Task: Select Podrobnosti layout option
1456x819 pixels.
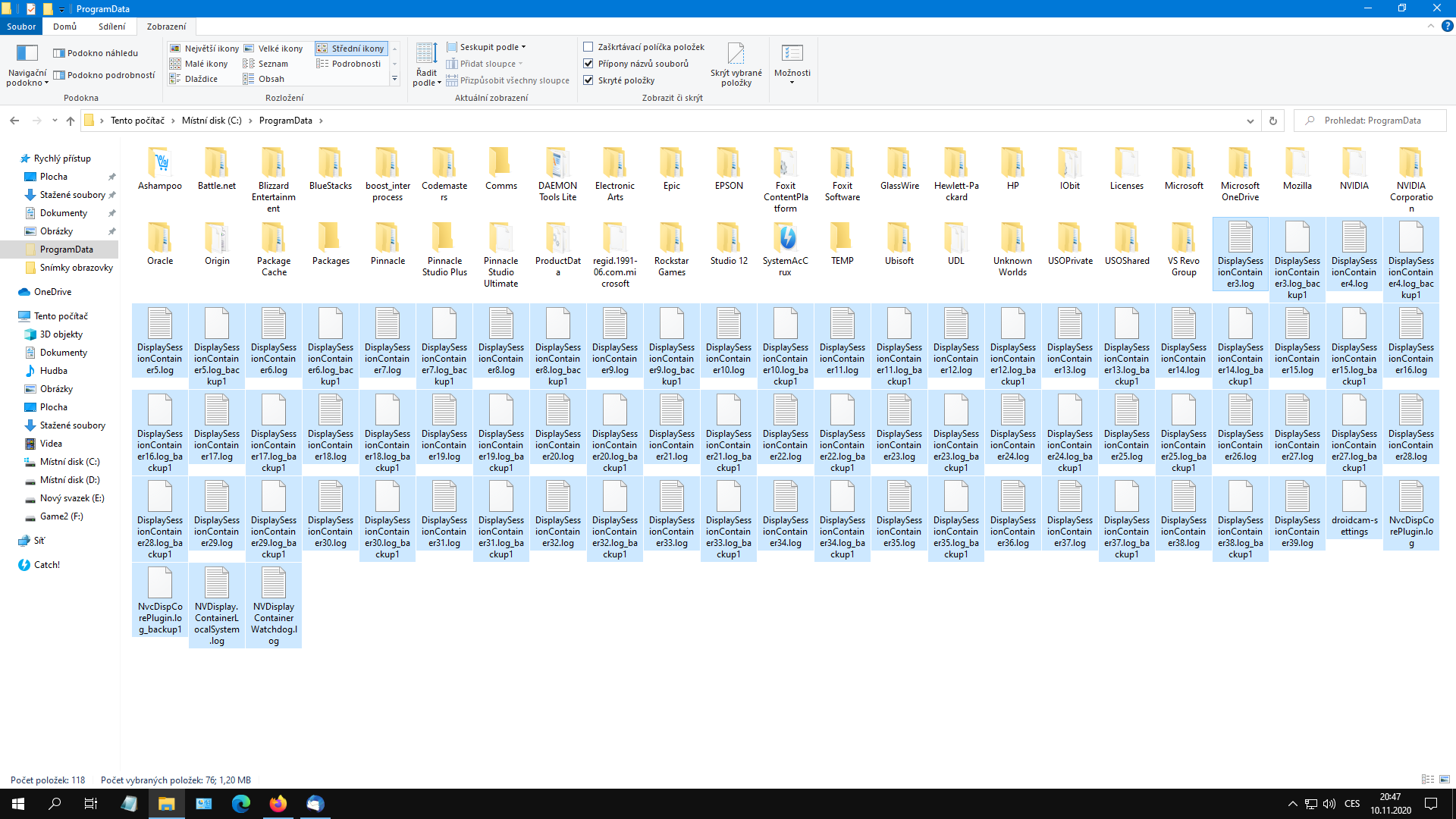Action: (349, 64)
